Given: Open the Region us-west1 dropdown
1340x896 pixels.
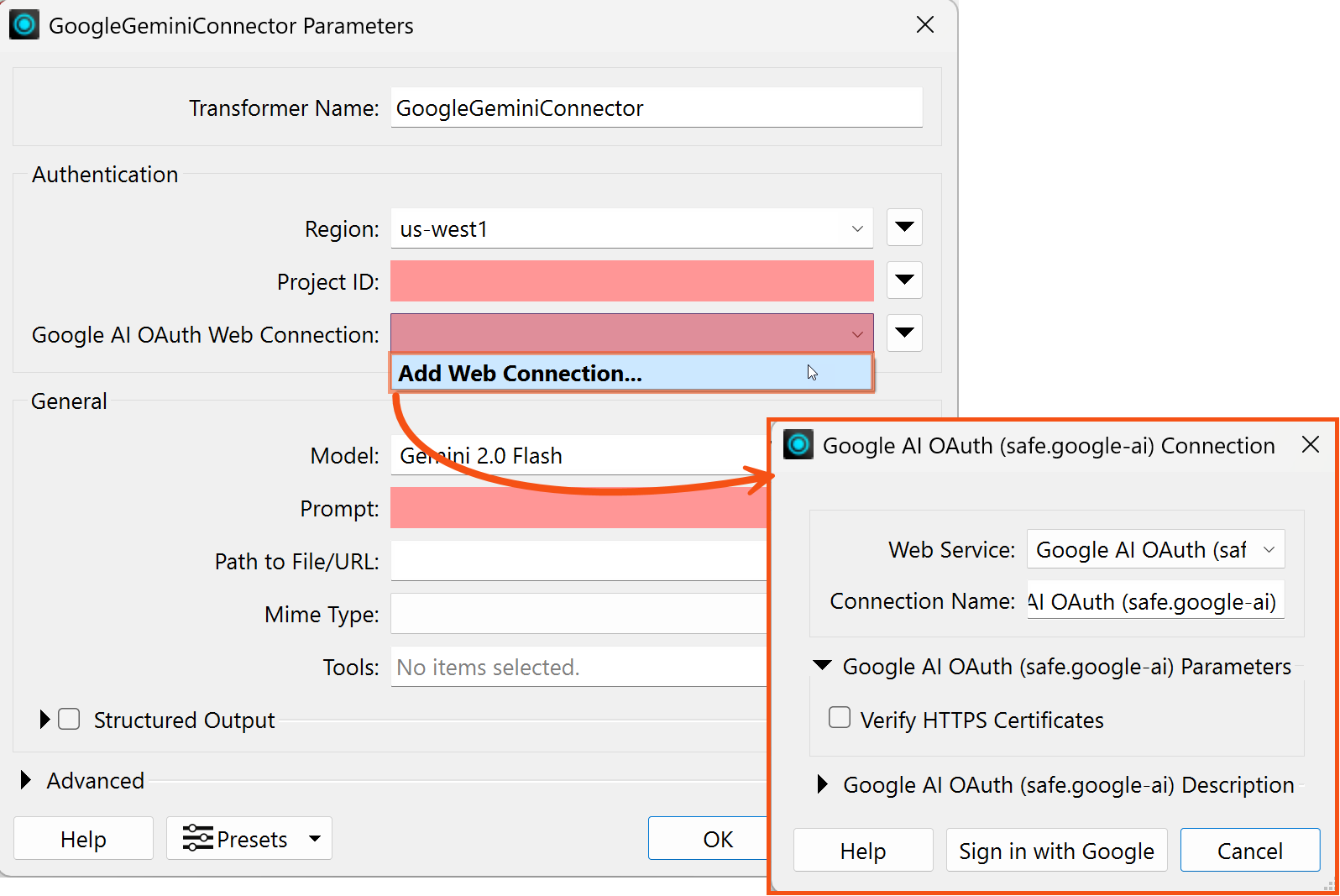Looking at the screenshot, I should tap(631, 228).
